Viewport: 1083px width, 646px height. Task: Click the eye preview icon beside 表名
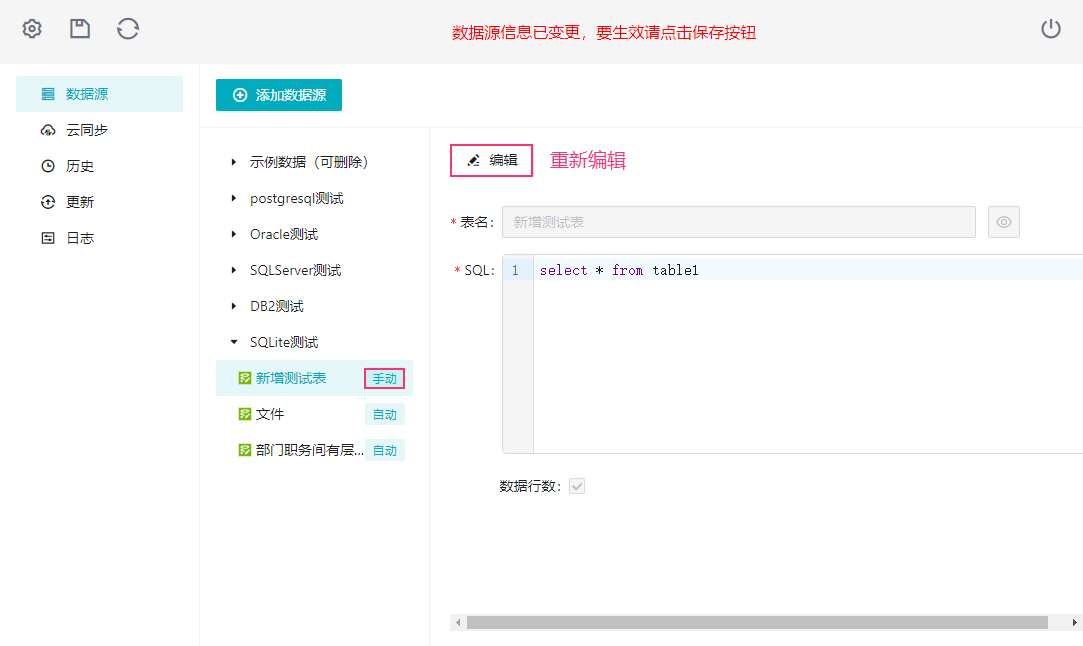(x=1004, y=222)
